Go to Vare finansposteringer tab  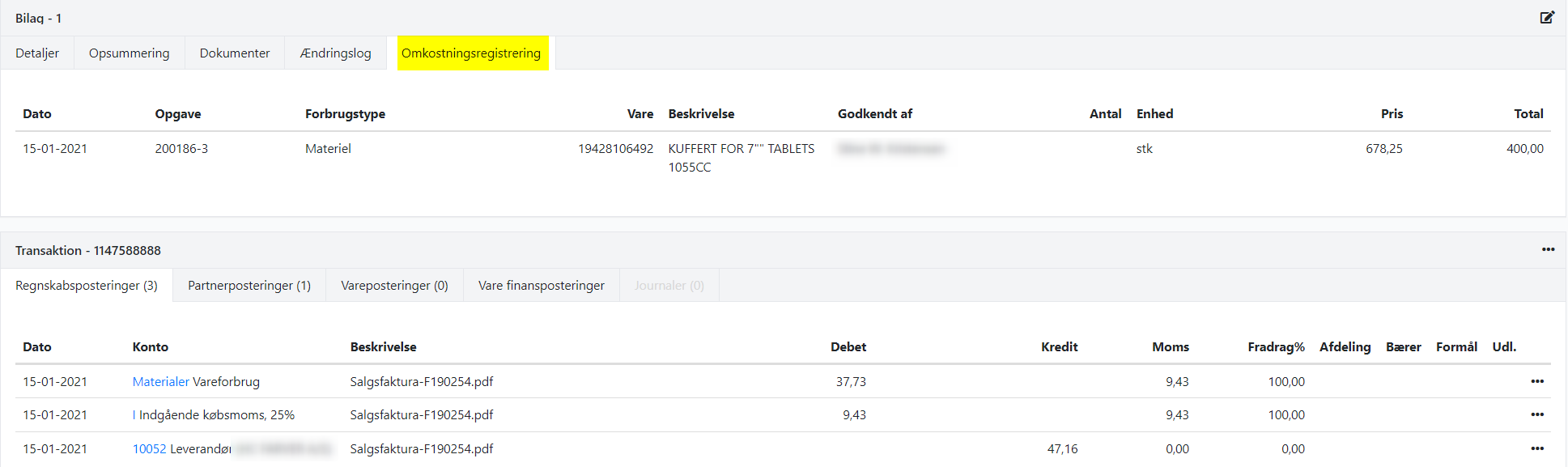tap(541, 286)
